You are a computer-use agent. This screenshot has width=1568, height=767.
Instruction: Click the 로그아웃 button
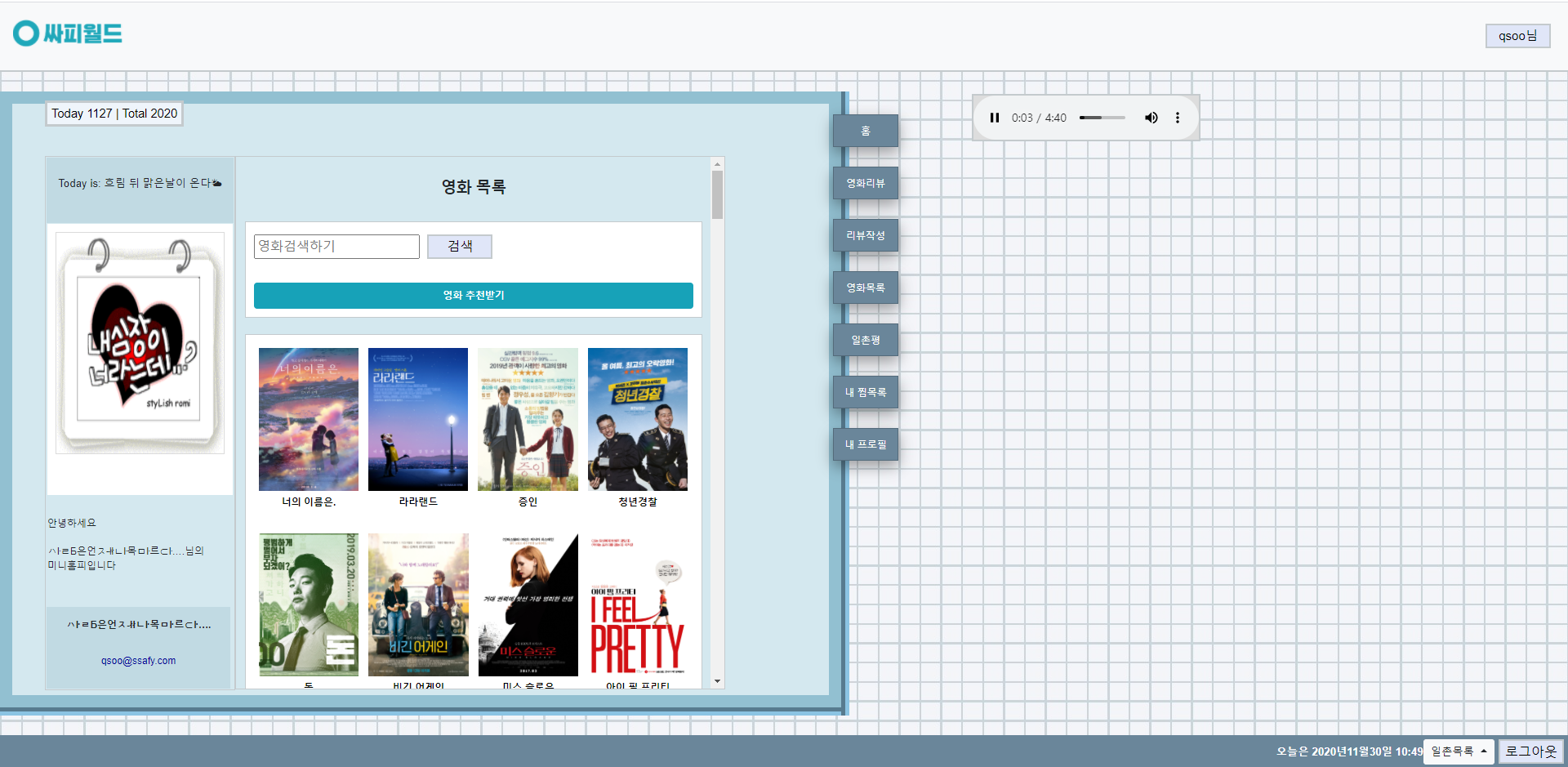(x=1530, y=751)
